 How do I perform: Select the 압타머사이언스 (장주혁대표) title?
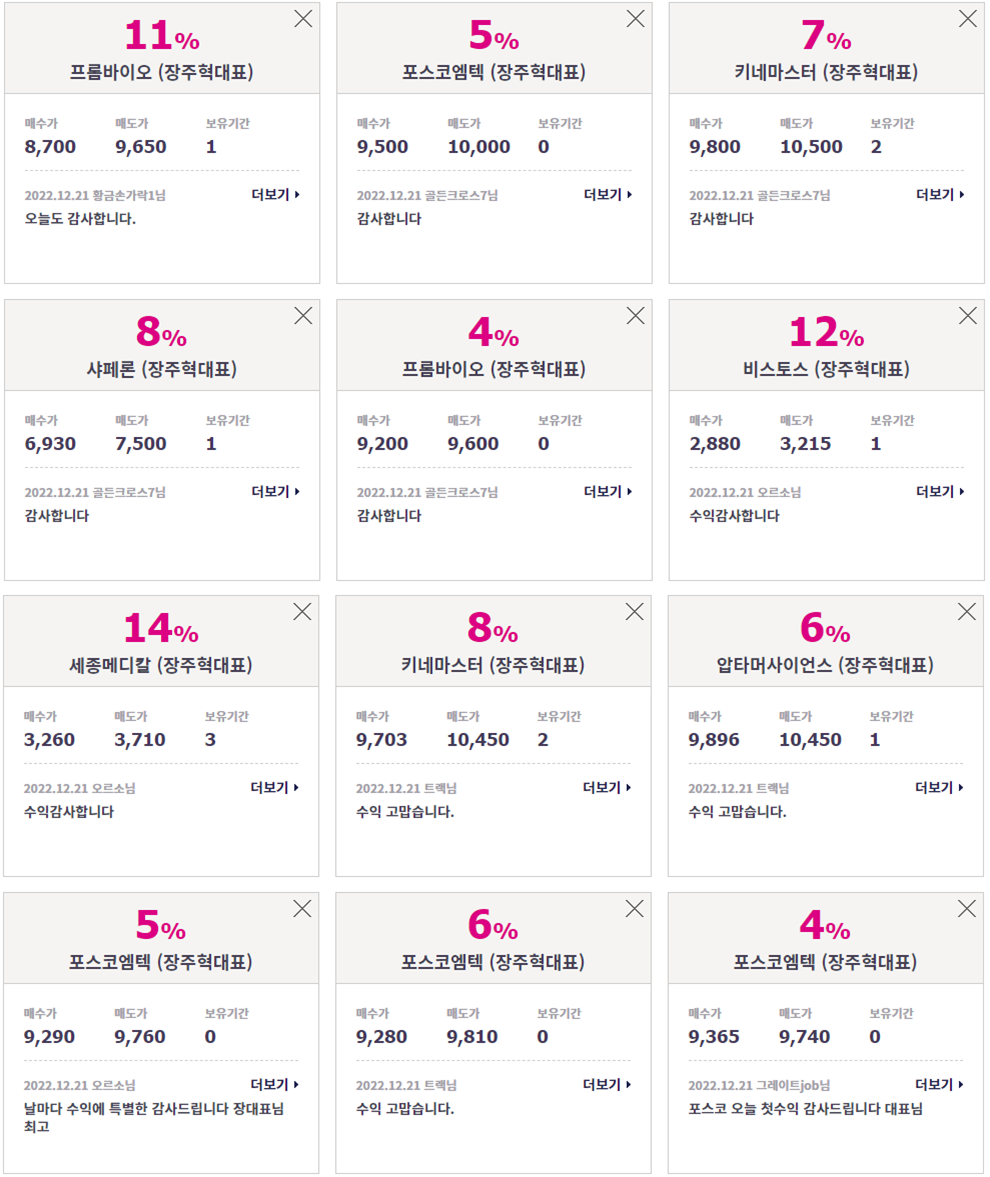tap(825, 665)
